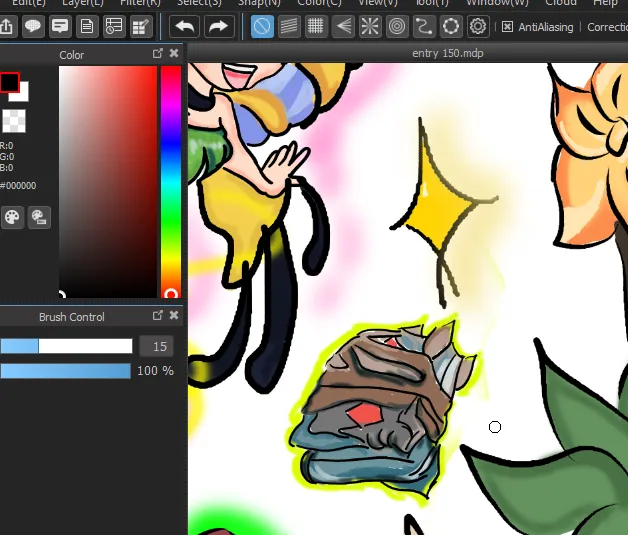Click the Correction label in toolbar
This screenshot has width=628, height=535.
coord(607,27)
